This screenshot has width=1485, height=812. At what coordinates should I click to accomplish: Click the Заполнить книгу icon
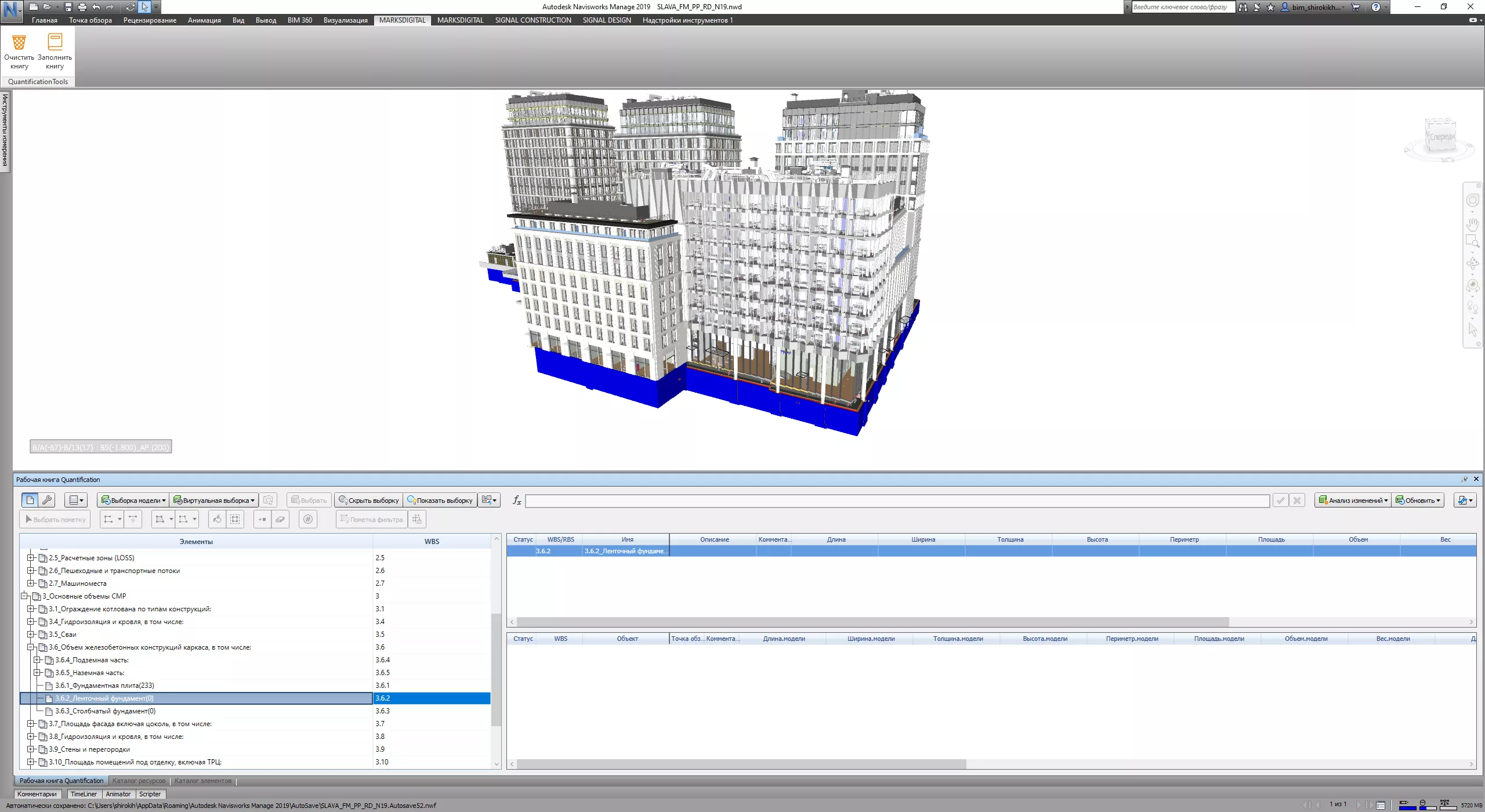point(55,43)
